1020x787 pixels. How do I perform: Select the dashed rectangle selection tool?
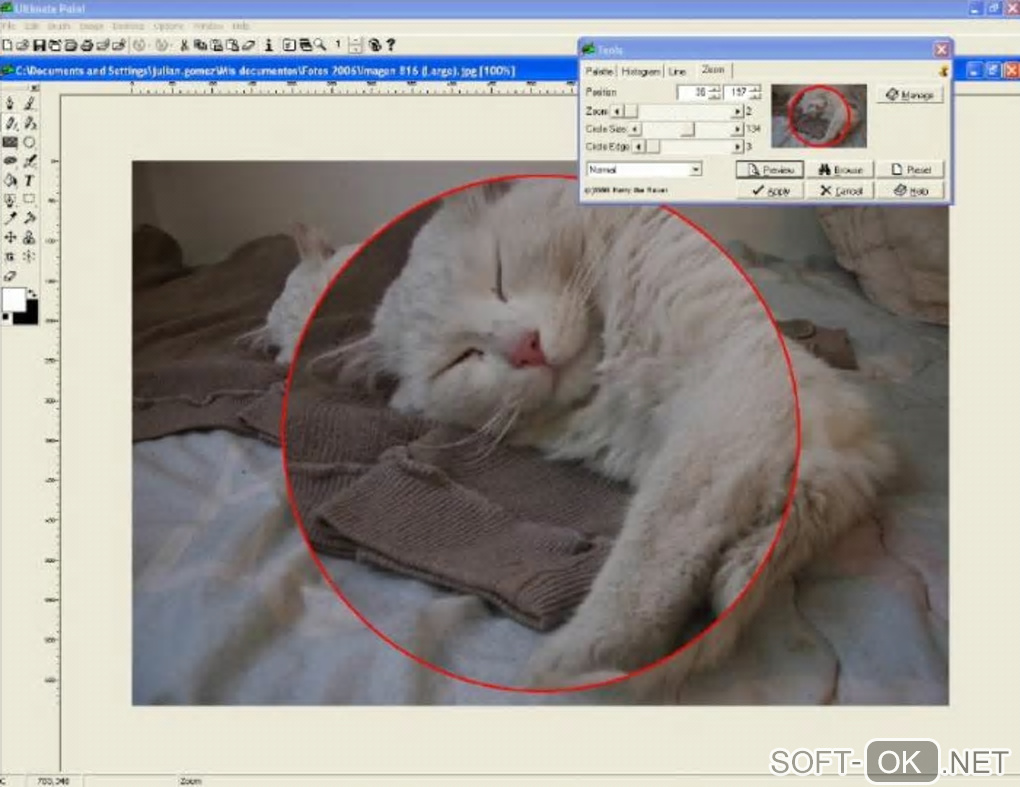click(29, 198)
